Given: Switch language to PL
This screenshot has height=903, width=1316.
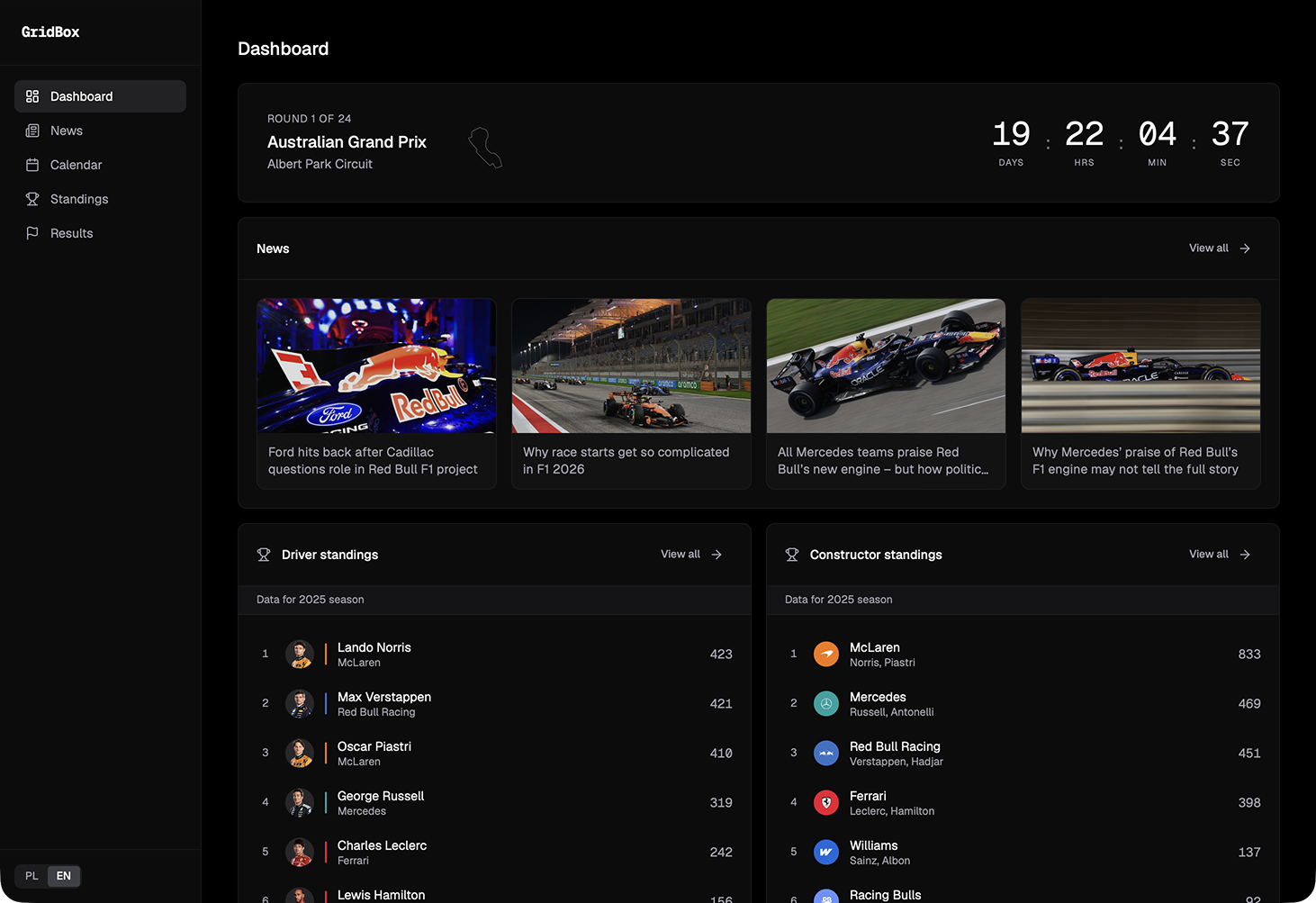Looking at the screenshot, I should 32,876.
